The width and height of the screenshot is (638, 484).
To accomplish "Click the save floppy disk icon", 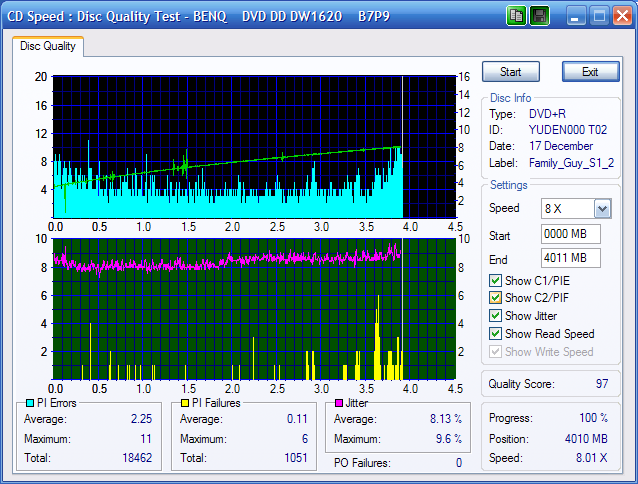I will (x=540, y=16).
